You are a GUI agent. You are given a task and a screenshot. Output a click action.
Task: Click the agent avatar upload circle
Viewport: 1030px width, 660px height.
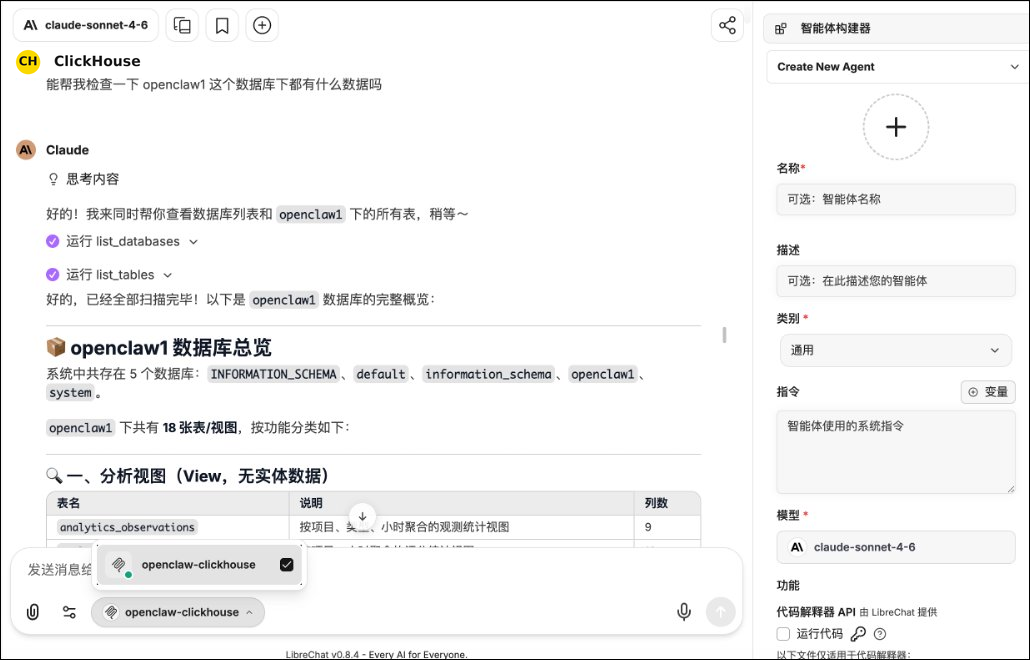coord(896,127)
